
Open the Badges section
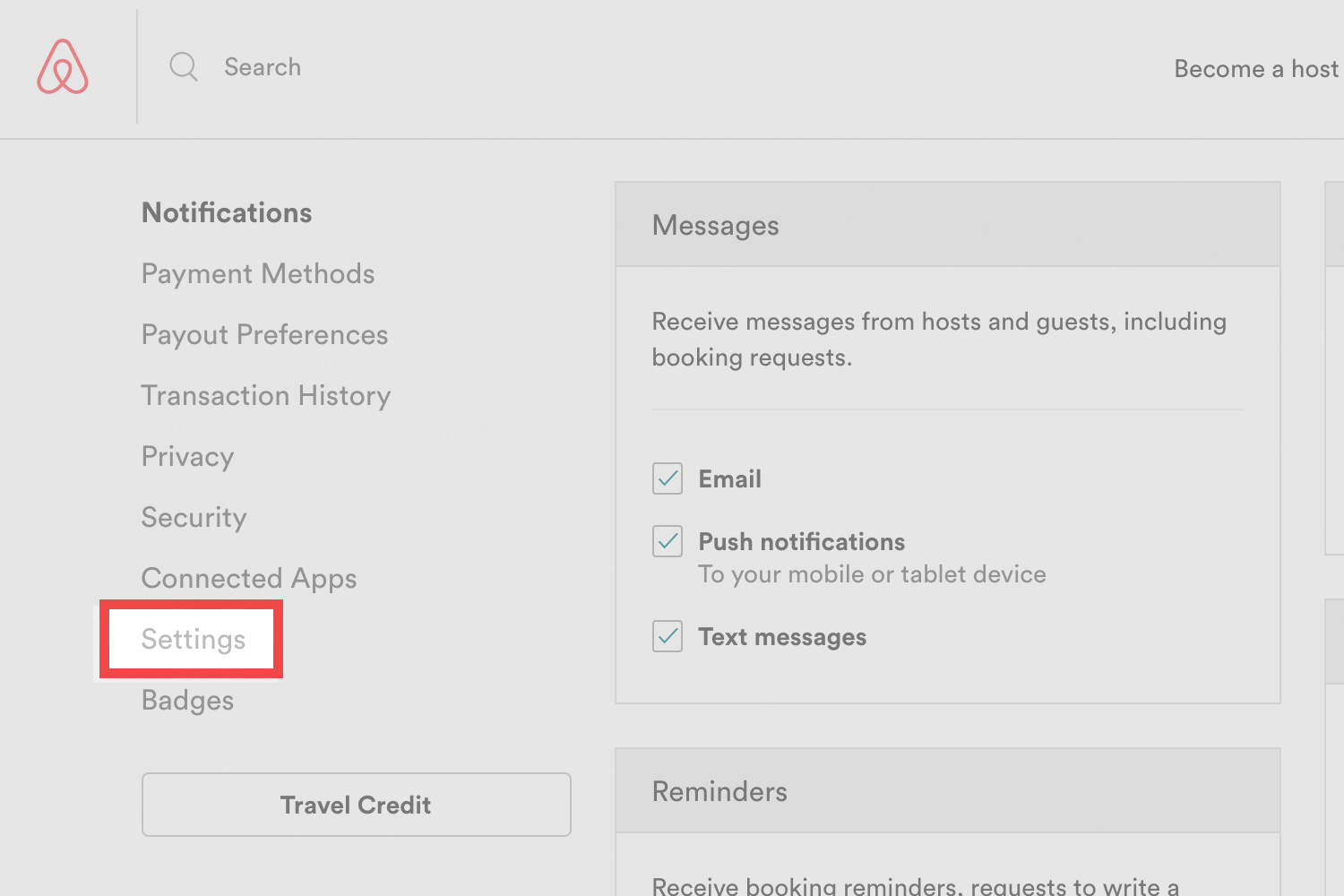pyautogui.click(x=187, y=700)
